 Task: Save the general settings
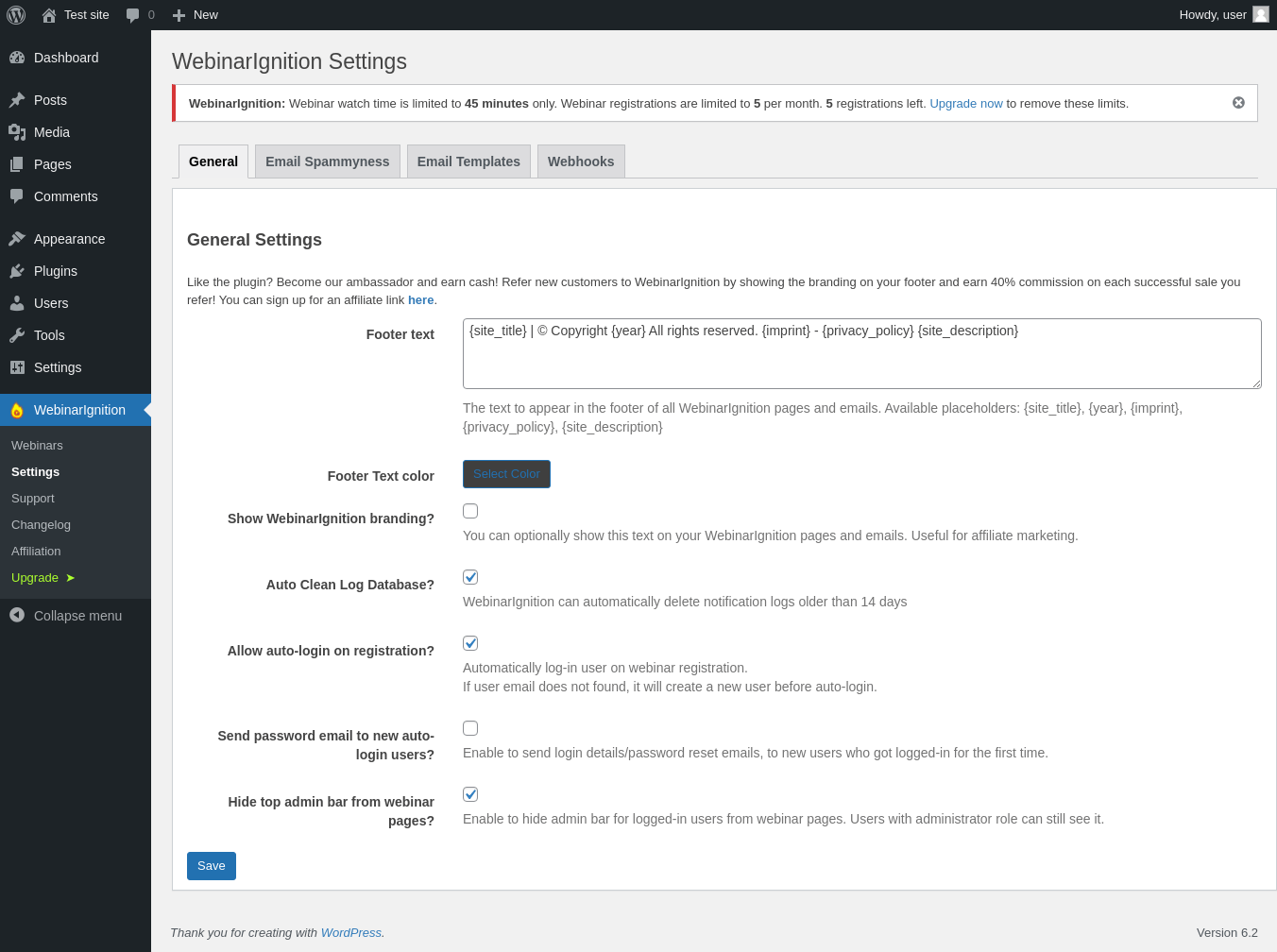click(x=212, y=866)
